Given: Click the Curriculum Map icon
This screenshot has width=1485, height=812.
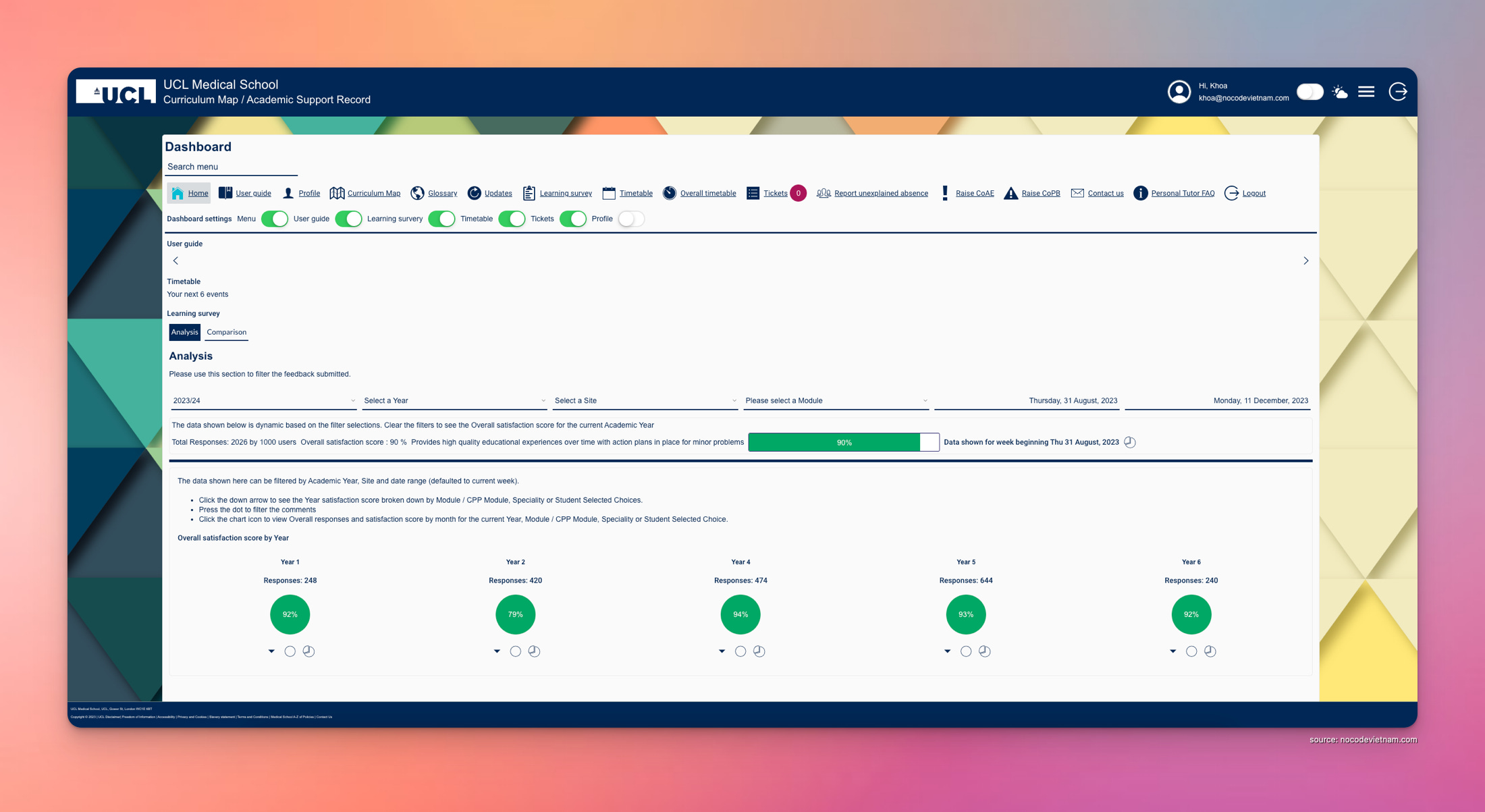Looking at the screenshot, I should [x=337, y=193].
